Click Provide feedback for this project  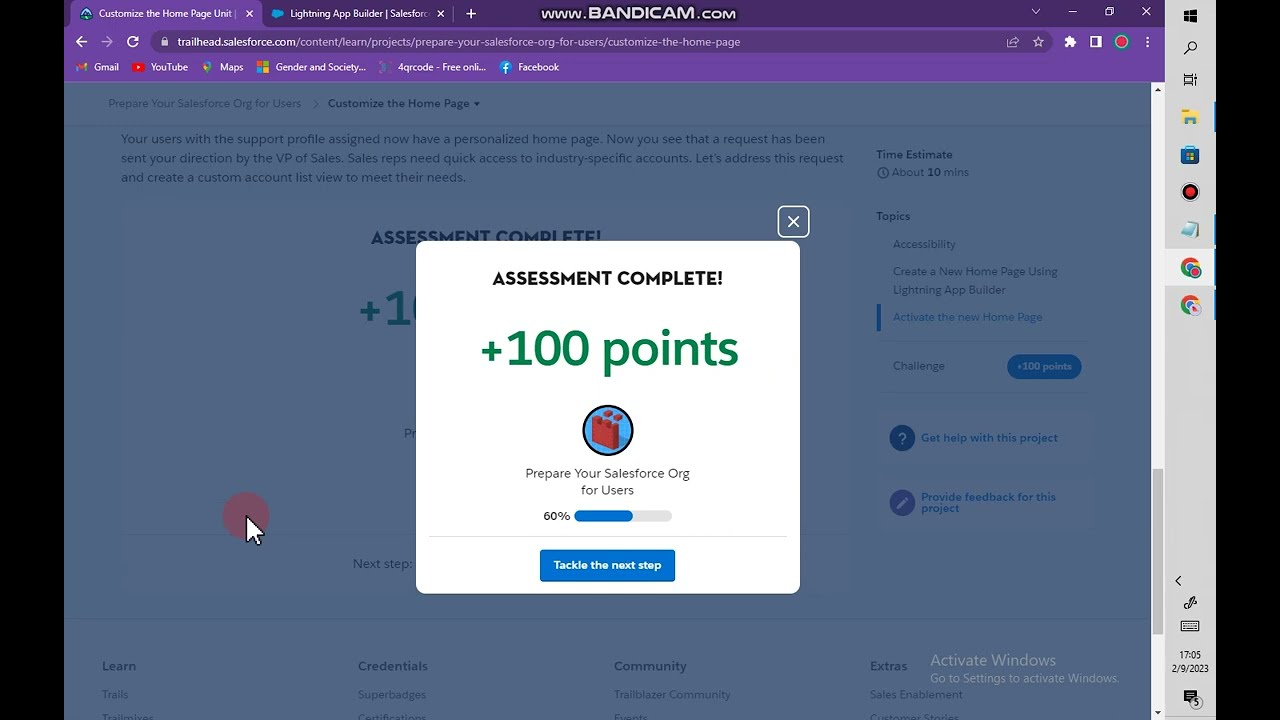988,502
